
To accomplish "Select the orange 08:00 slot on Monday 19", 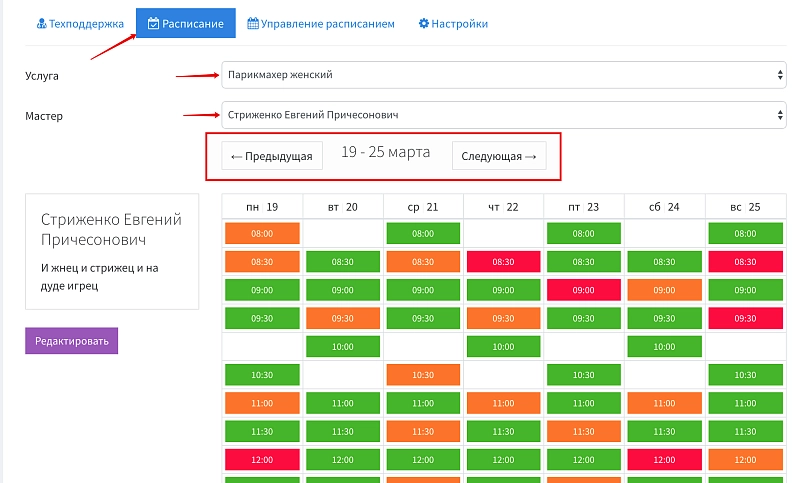I will 261,233.
